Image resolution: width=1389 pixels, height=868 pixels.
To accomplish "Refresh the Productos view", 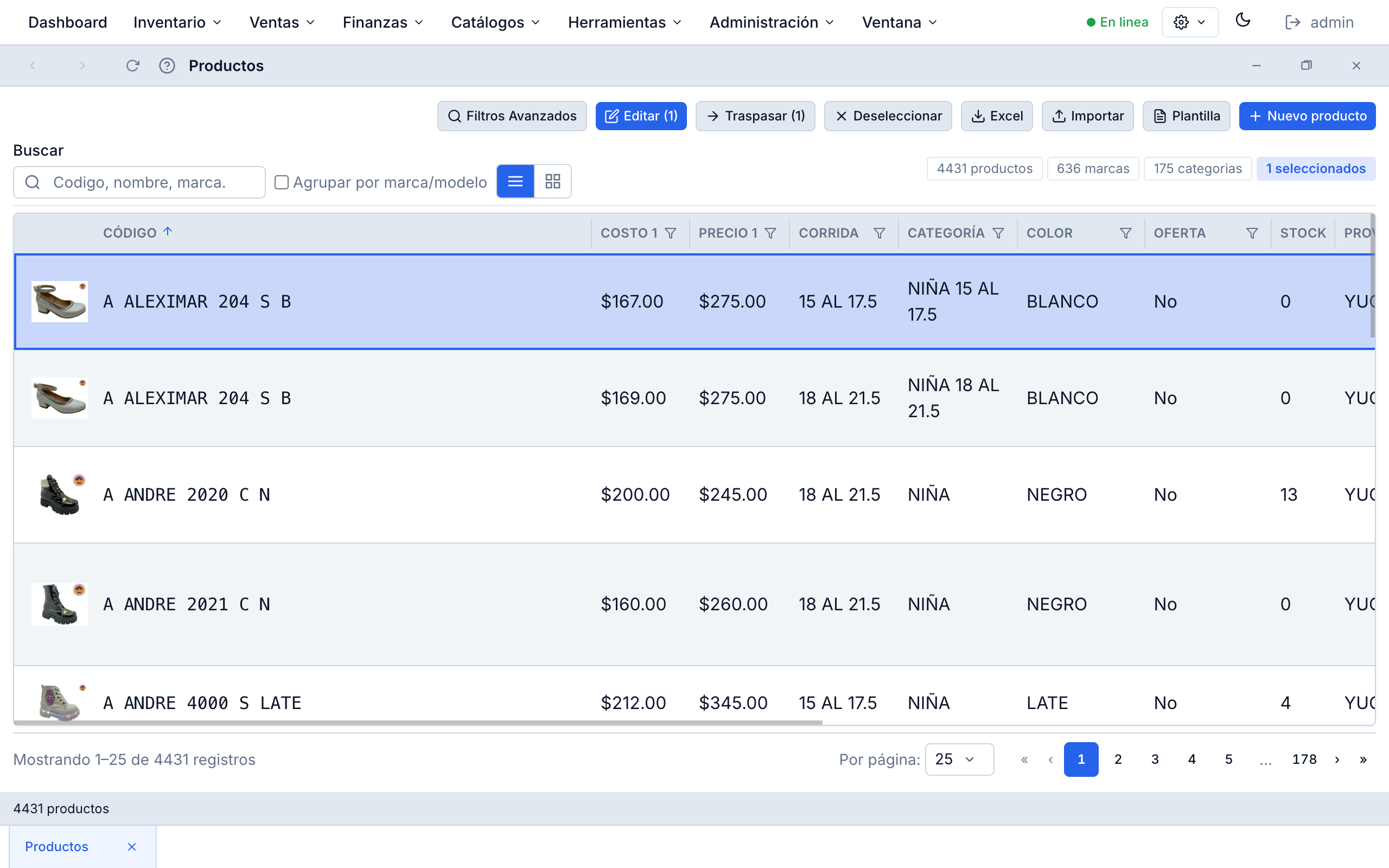I will (132, 66).
